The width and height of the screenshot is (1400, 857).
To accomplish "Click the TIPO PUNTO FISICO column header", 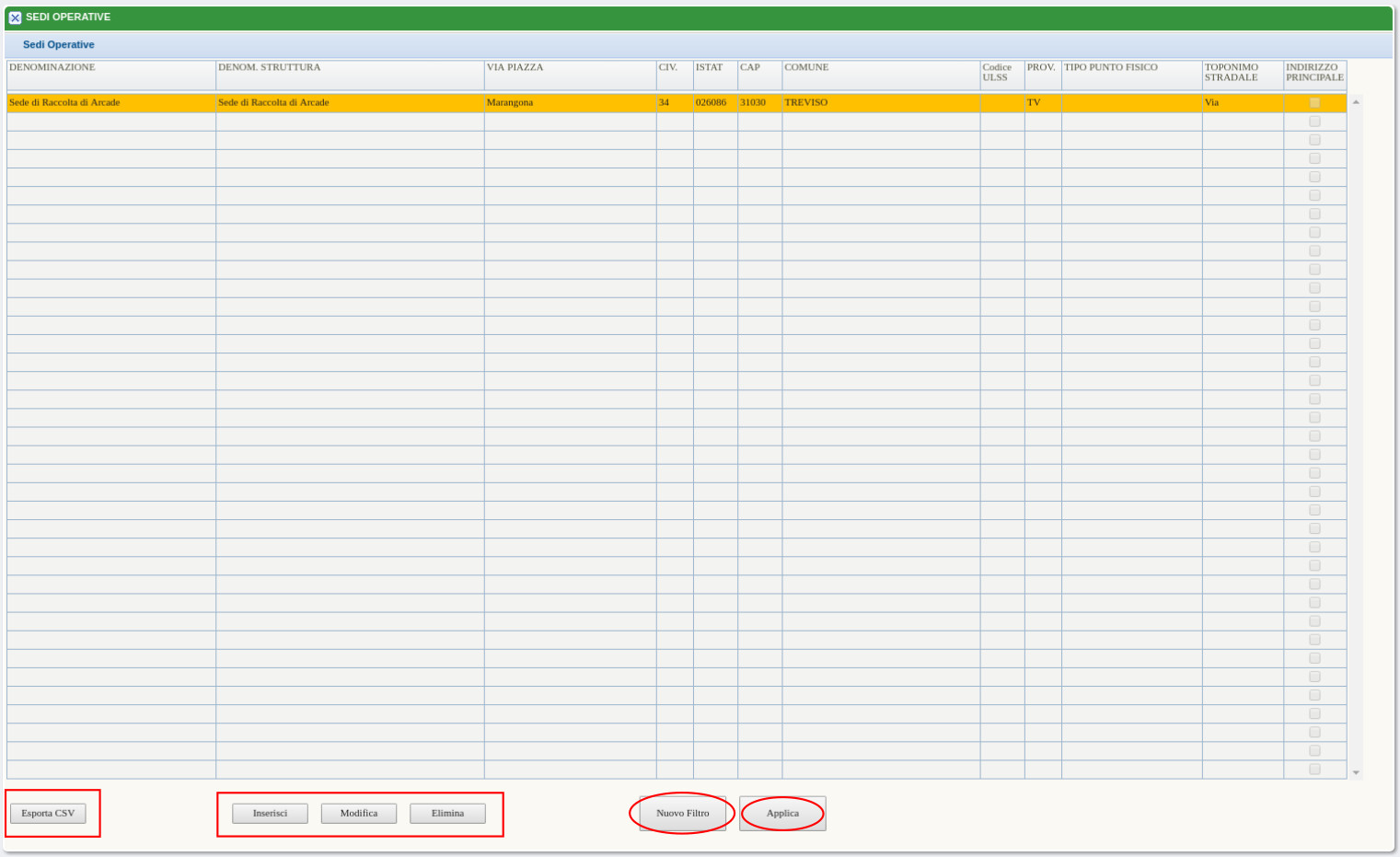I will (x=1111, y=68).
